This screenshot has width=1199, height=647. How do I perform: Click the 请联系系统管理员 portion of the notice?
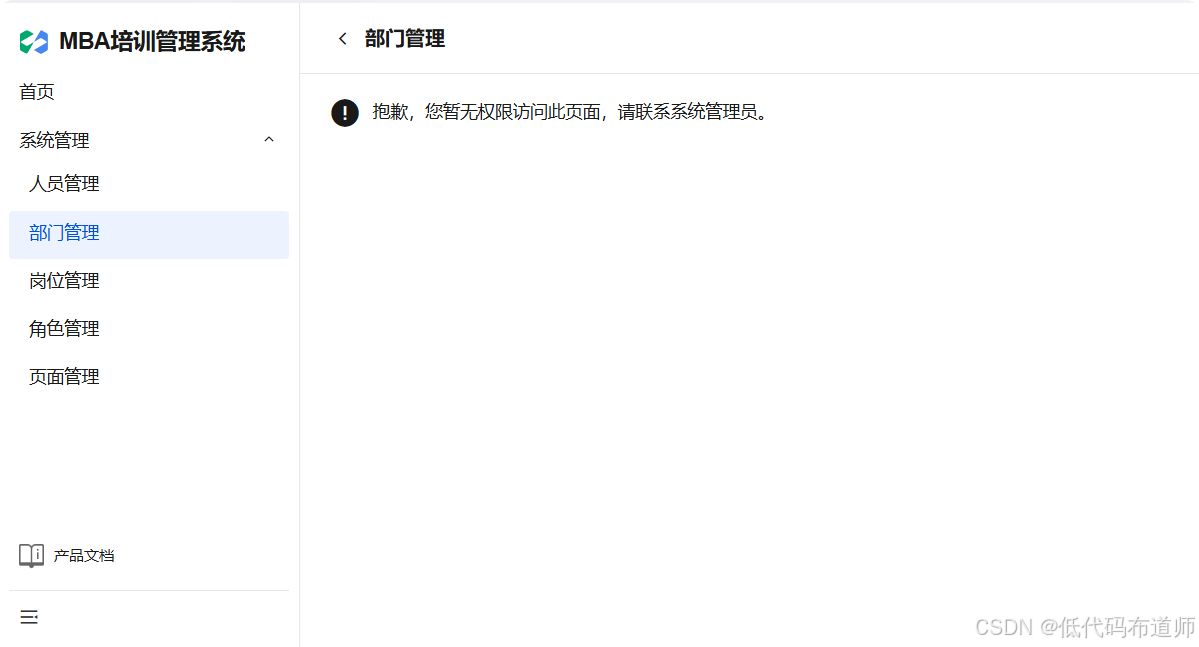[x=687, y=112]
